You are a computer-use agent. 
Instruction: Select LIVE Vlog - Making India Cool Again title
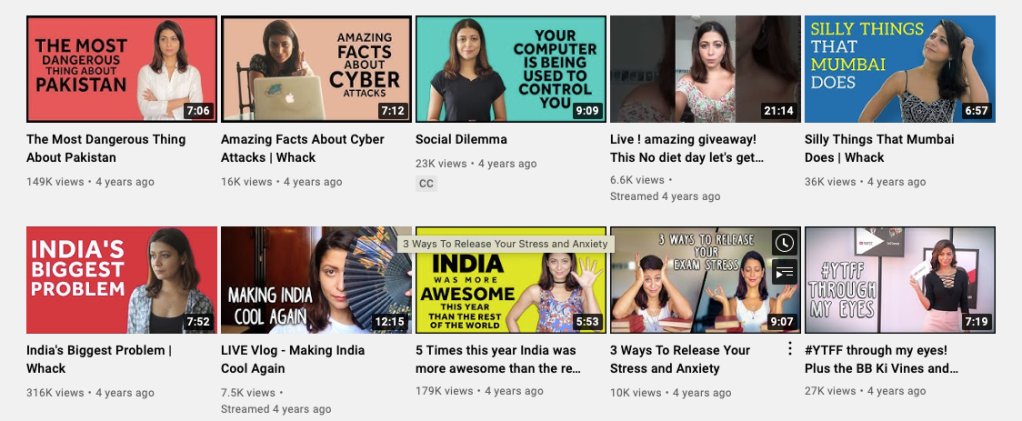pyautogui.click(x=293, y=359)
